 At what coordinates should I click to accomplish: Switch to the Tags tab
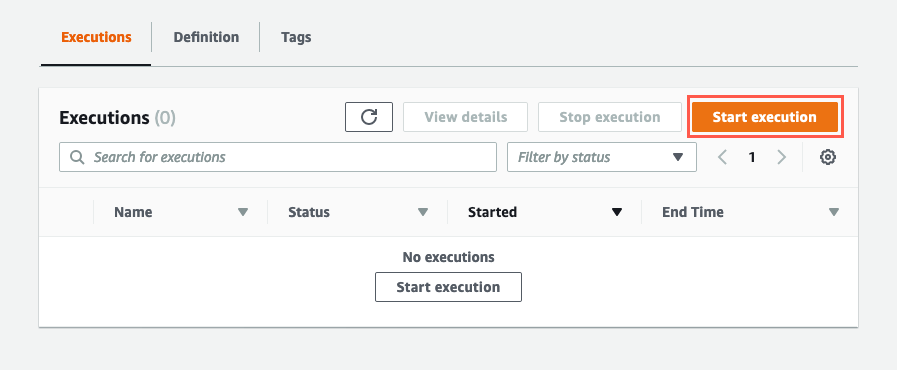click(296, 37)
